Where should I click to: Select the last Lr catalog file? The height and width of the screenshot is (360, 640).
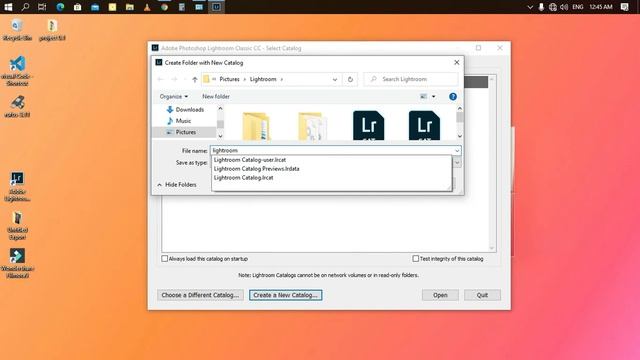click(424, 125)
